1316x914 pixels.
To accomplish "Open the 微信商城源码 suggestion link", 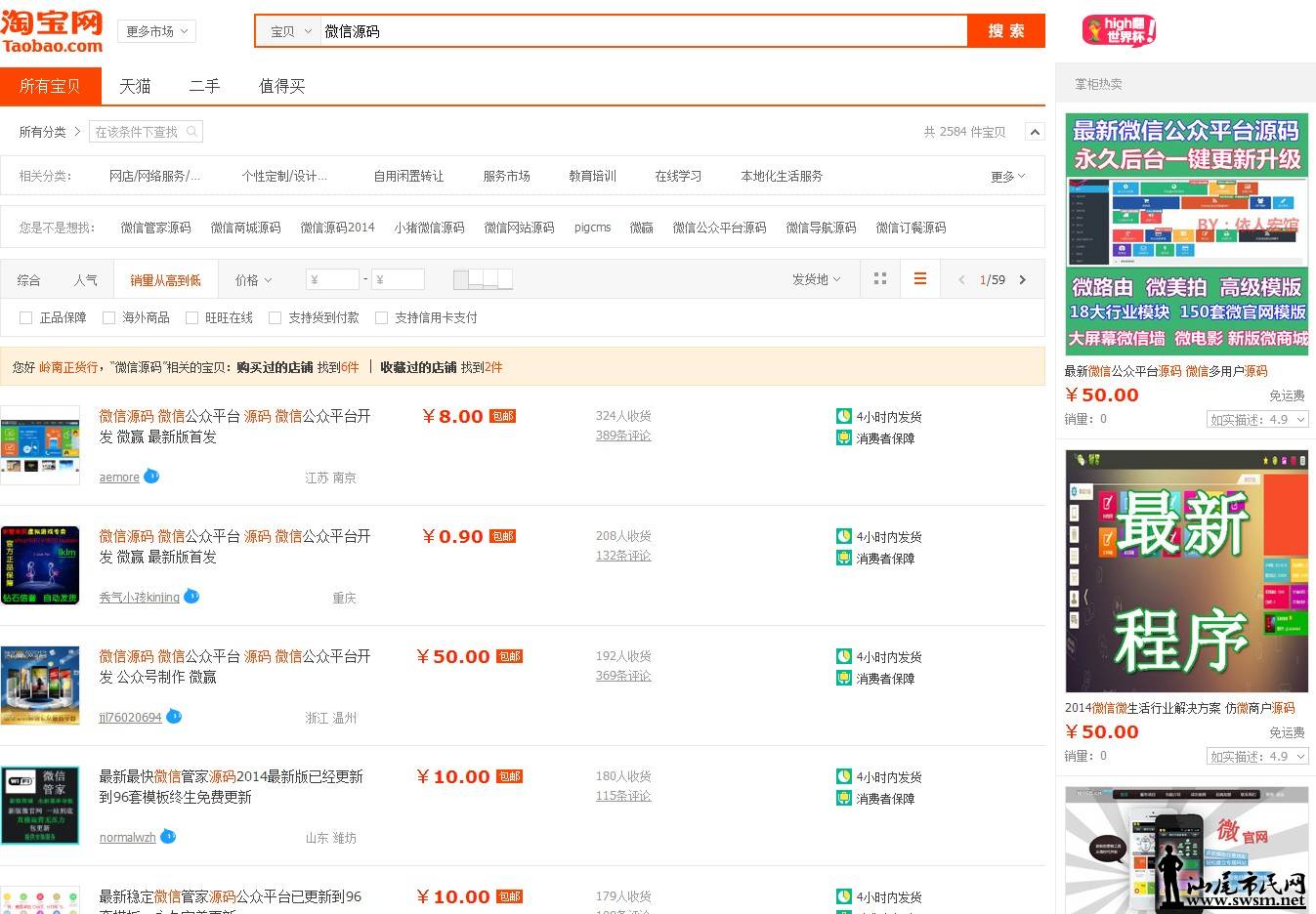I will pos(245,228).
